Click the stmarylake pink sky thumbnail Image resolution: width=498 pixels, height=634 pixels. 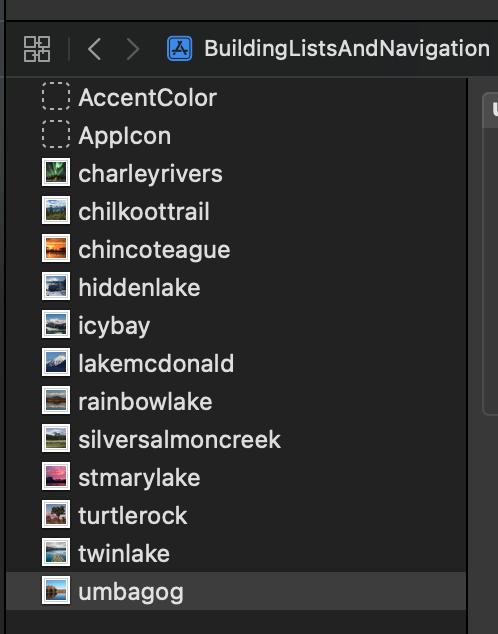tap(56, 476)
